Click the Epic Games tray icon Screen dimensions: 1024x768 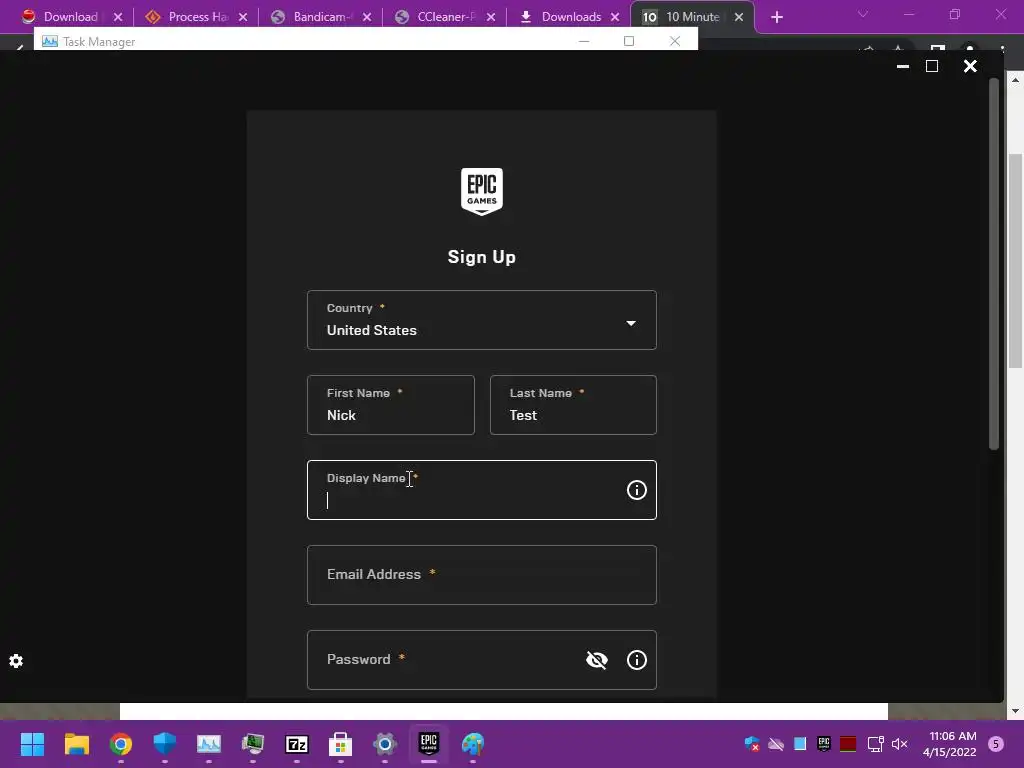point(824,744)
